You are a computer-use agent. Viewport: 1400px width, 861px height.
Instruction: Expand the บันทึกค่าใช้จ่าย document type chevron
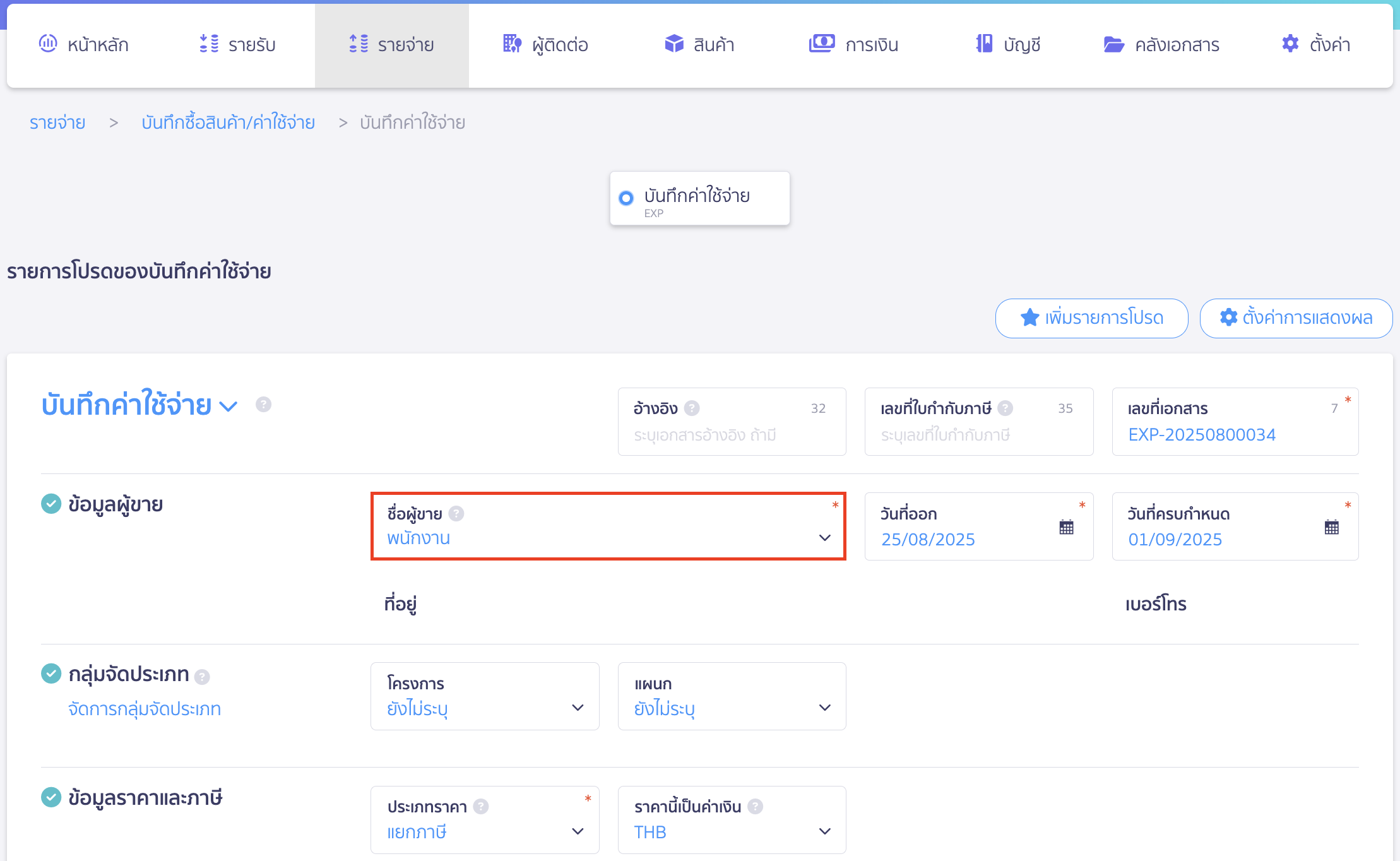[x=228, y=406]
